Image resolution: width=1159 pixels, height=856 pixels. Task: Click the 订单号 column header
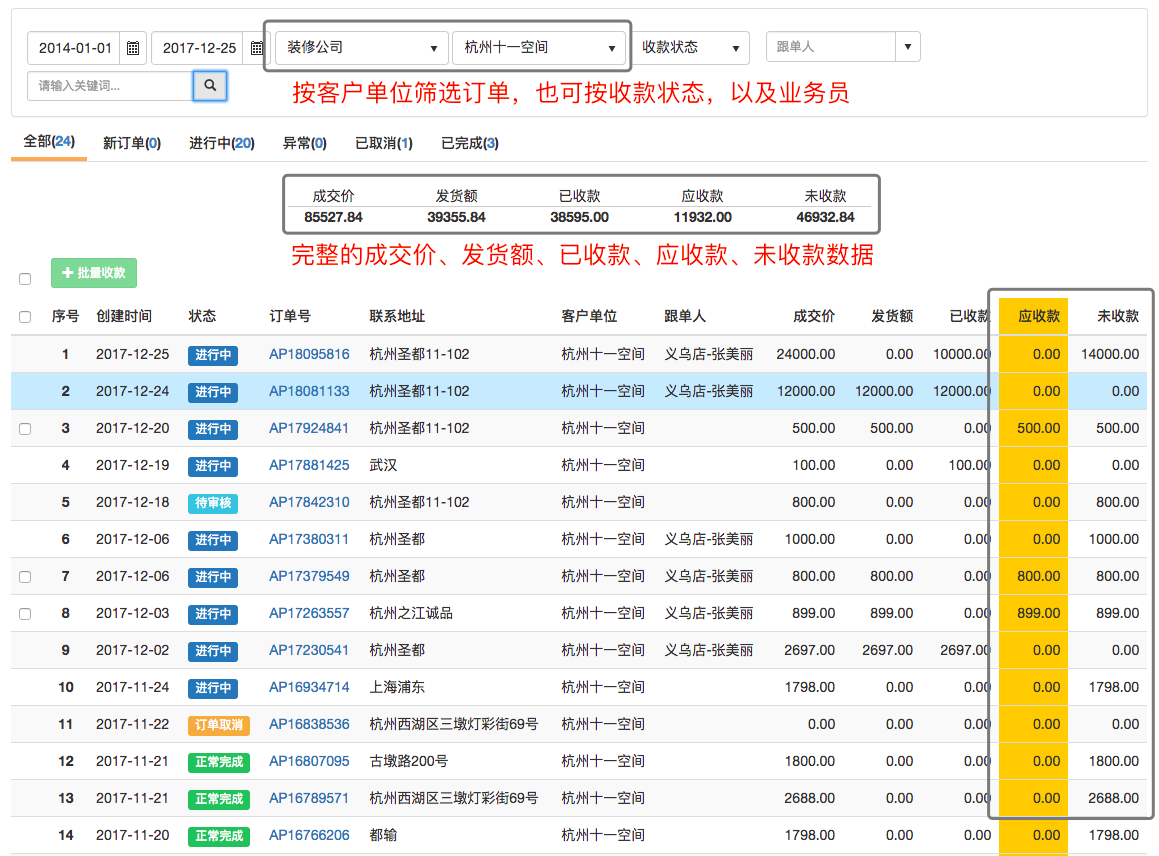click(x=290, y=316)
